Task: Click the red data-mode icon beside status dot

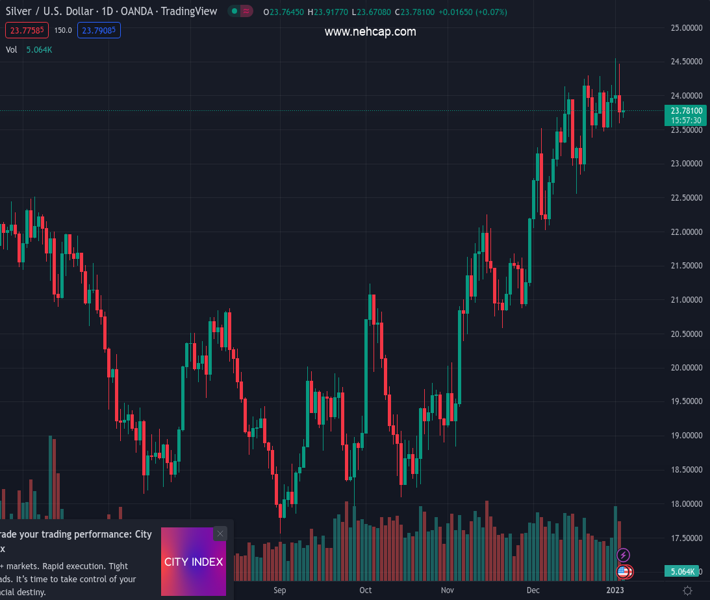Action: [x=246, y=11]
